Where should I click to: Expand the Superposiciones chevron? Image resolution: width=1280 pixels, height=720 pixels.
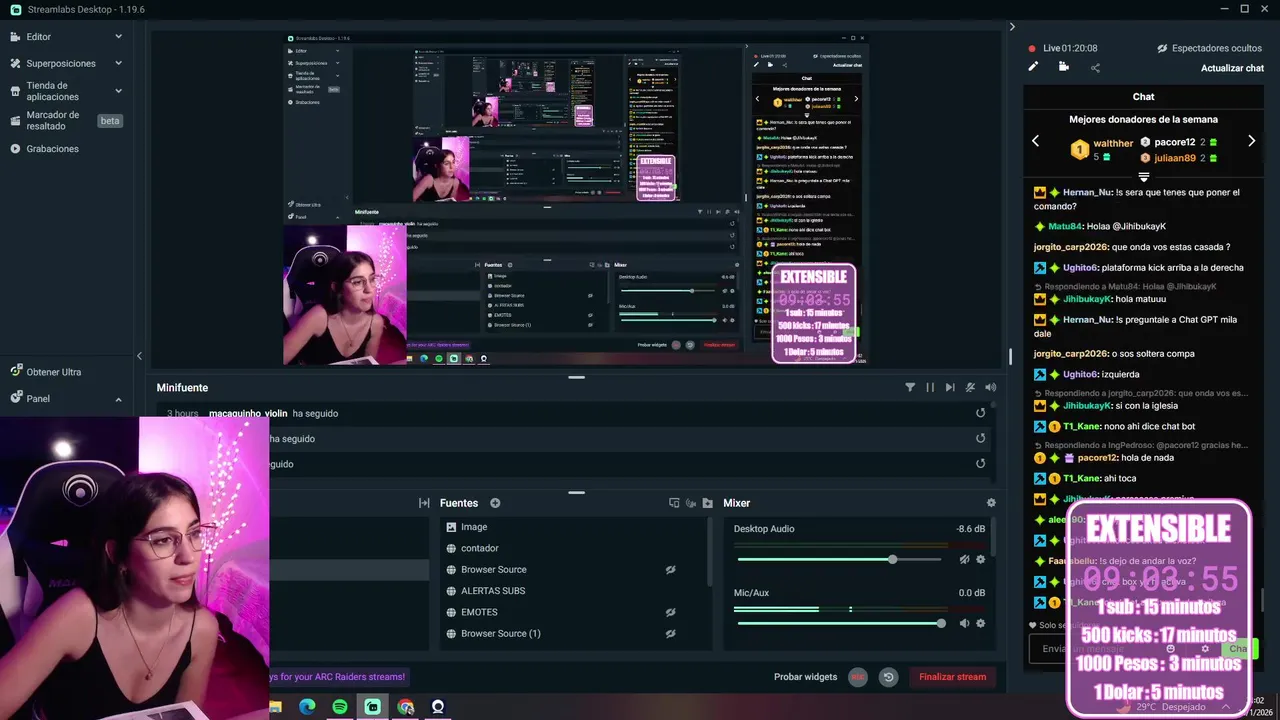click(x=118, y=63)
